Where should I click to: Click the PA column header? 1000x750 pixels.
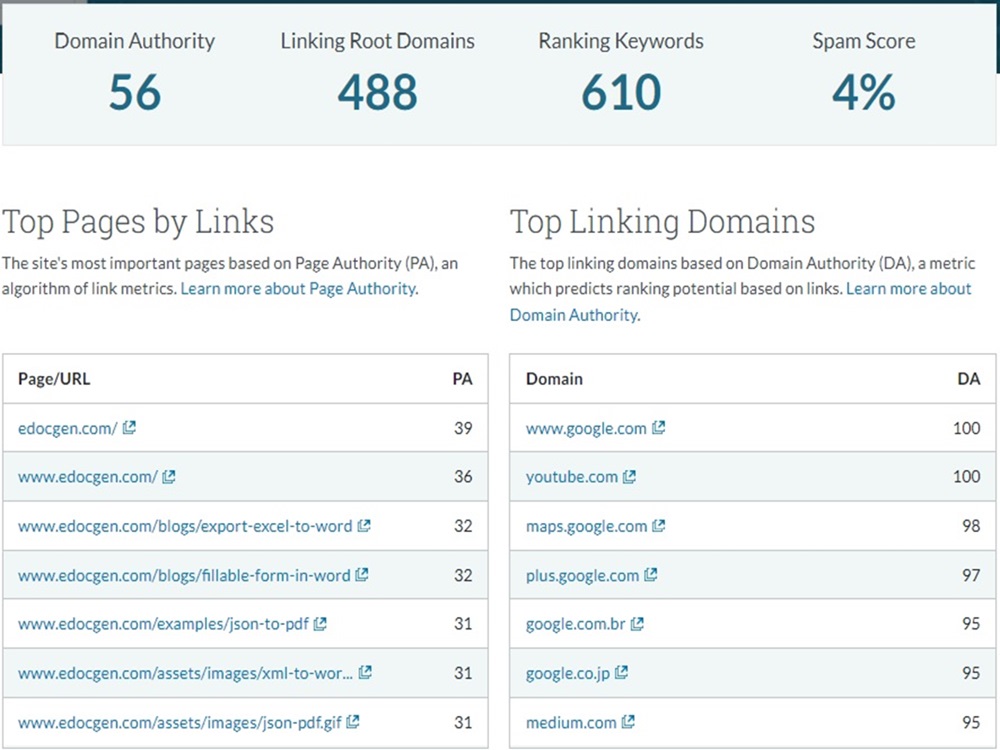pyautogui.click(x=462, y=379)
